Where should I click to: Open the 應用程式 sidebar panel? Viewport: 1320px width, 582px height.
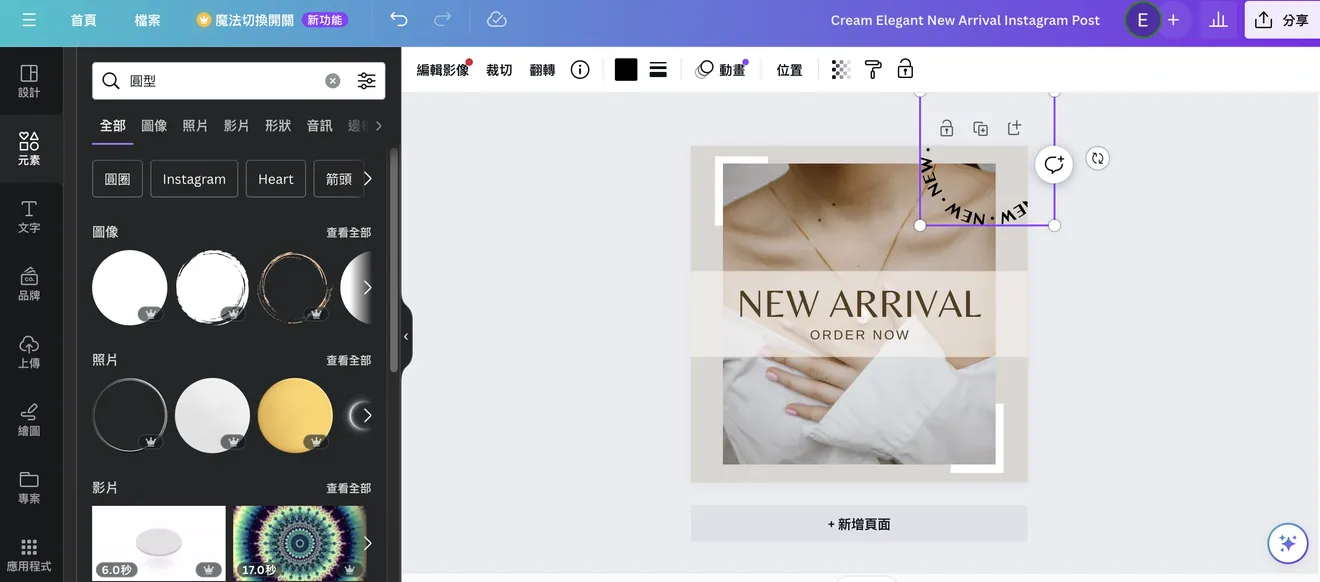point(29,555)
